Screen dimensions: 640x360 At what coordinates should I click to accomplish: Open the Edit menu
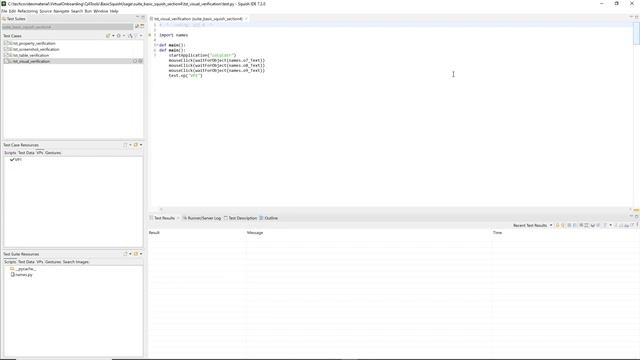click(12, 11)
